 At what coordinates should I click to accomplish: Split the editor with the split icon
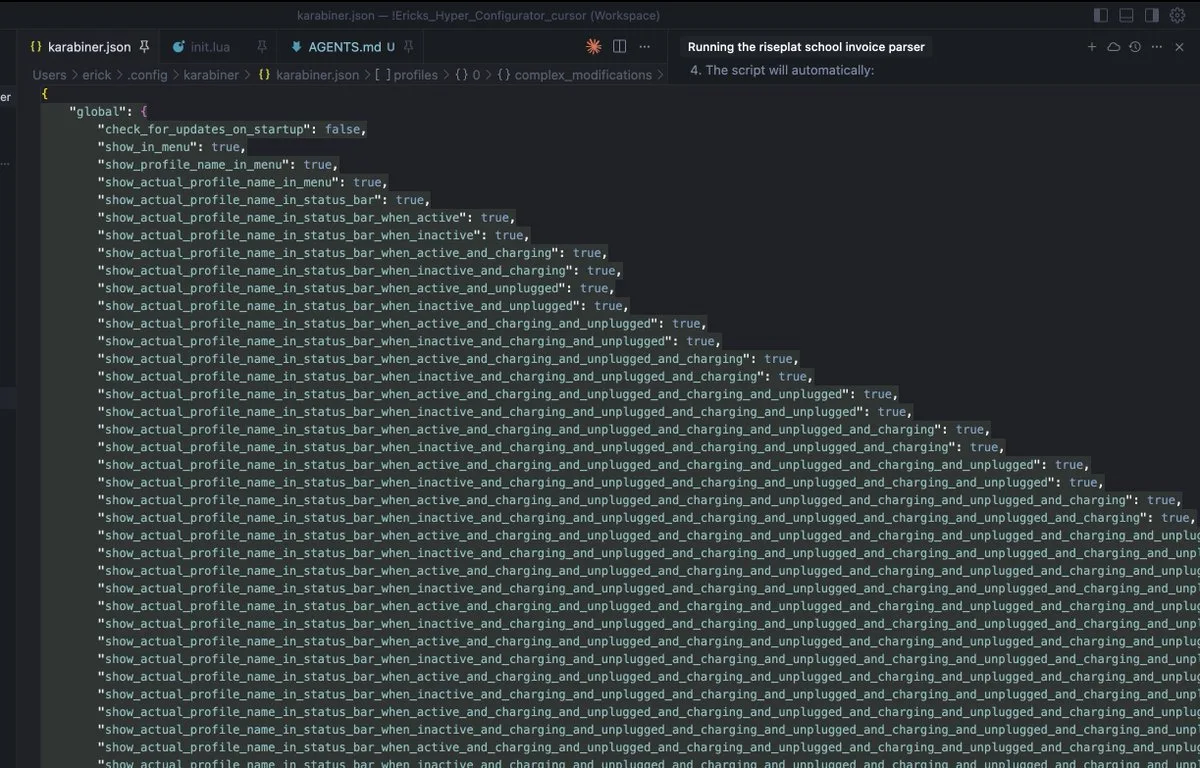tap(619, 47)
